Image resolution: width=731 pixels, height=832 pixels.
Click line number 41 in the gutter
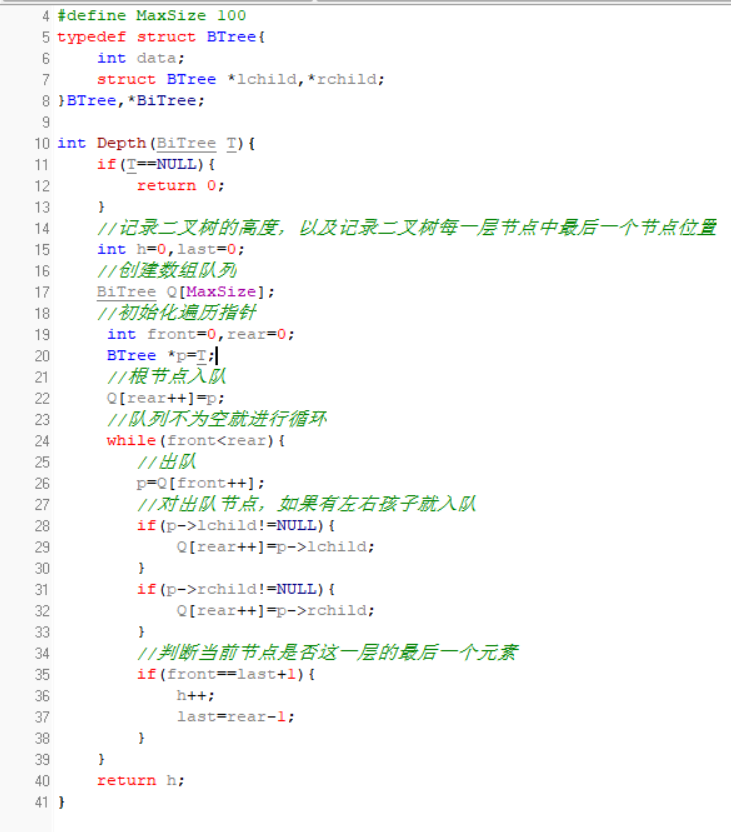click(41, 802)
